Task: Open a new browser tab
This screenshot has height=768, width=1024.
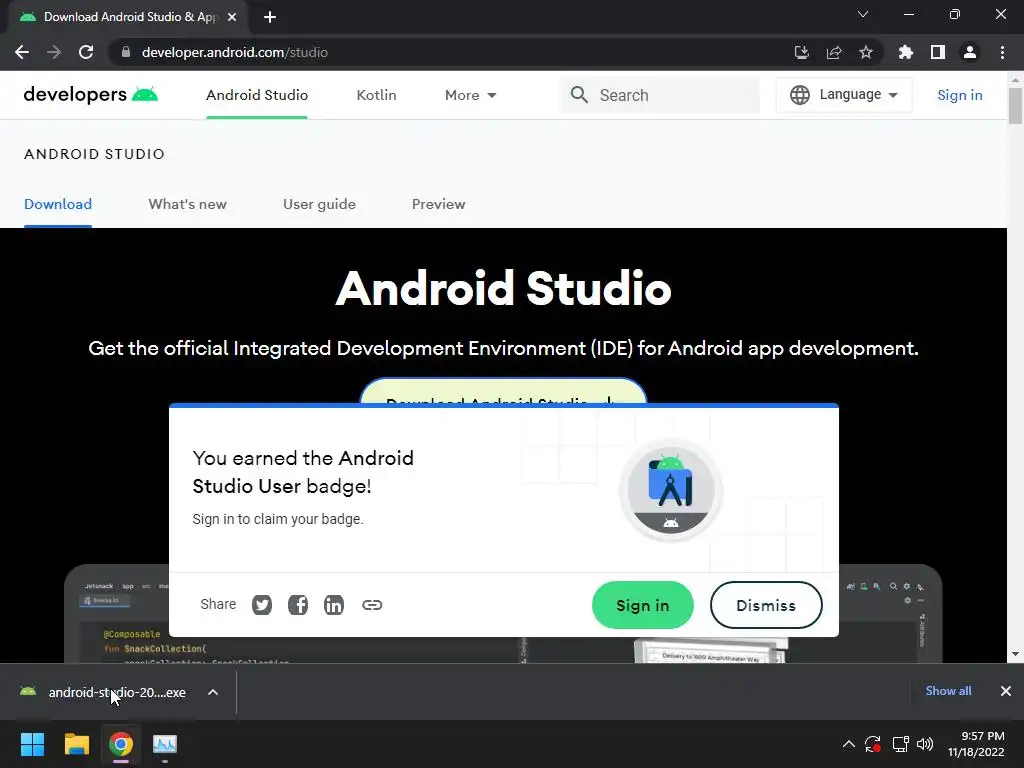Action: (270, 17)
